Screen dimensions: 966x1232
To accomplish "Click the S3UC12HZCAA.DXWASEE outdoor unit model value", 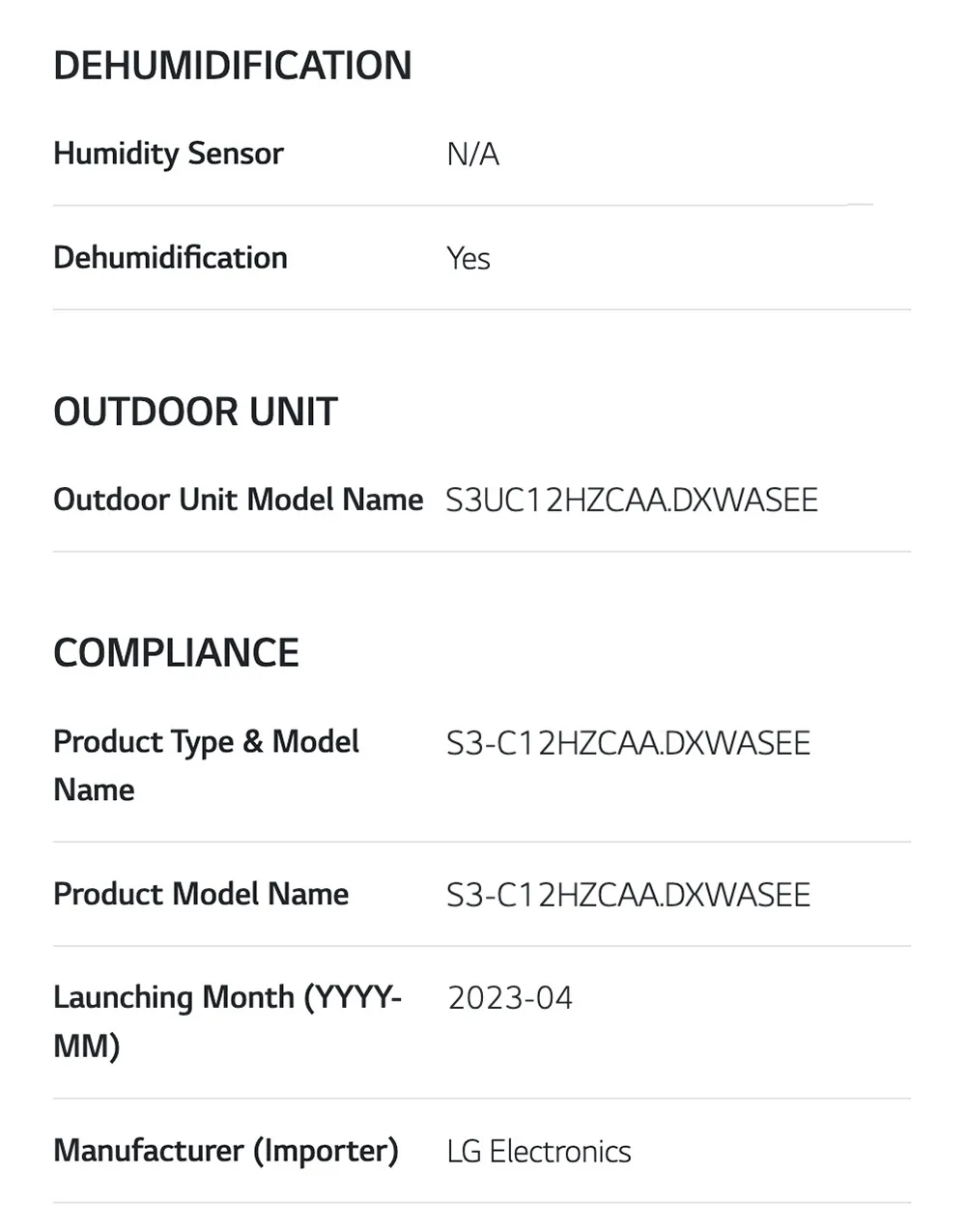I will [632, 501].
